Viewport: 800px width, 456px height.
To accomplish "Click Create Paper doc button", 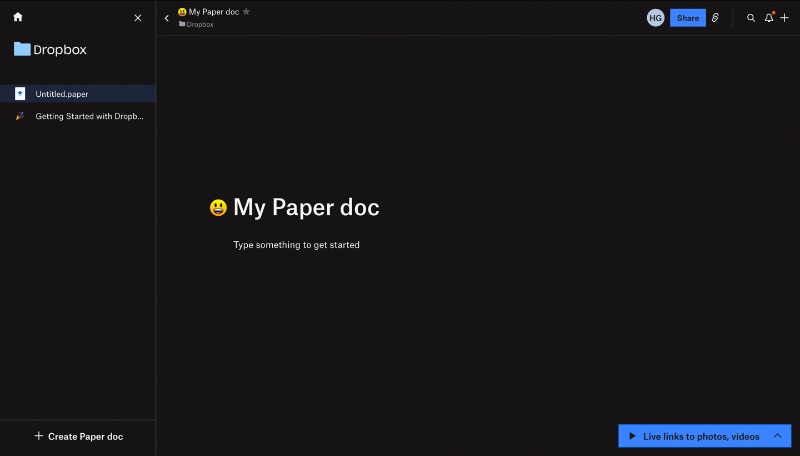I will (78, 437).
